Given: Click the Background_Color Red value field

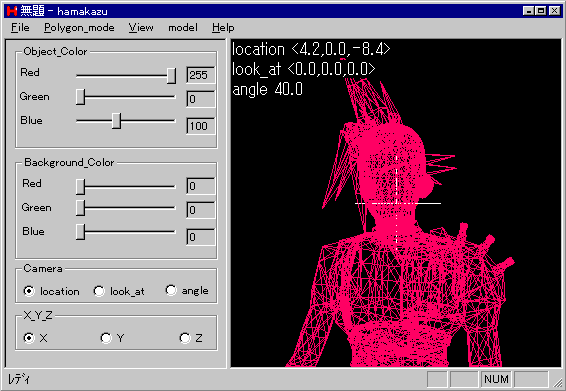Looking at the screenshot, I should click(201, 186).
